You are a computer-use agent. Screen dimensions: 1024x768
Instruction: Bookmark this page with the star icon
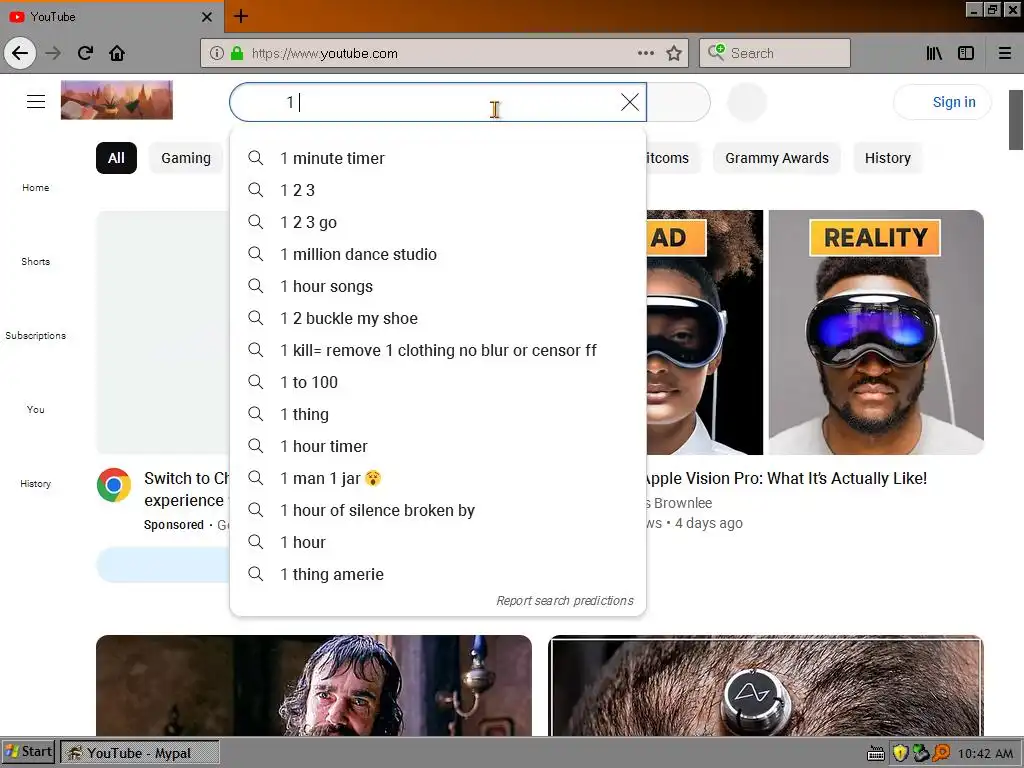coord(674,53)
